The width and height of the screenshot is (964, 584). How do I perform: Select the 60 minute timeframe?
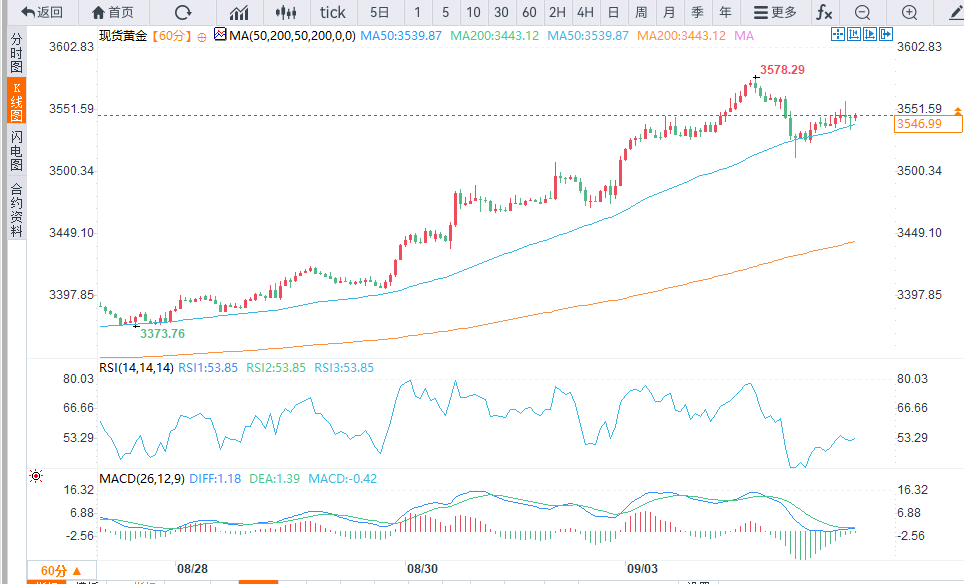[529, 12]
